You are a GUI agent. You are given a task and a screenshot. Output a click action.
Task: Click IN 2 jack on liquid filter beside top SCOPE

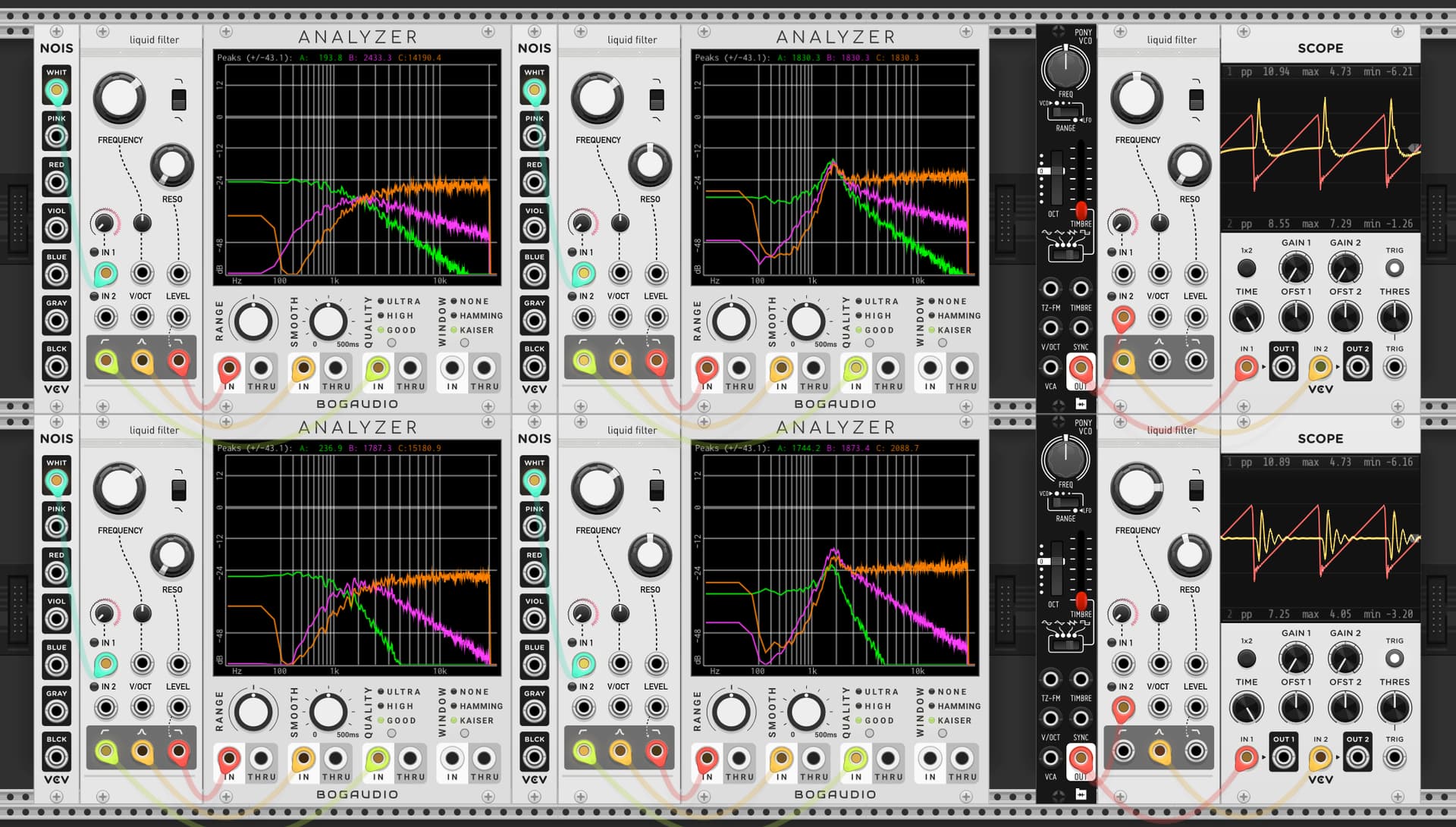coord(1123,318)
